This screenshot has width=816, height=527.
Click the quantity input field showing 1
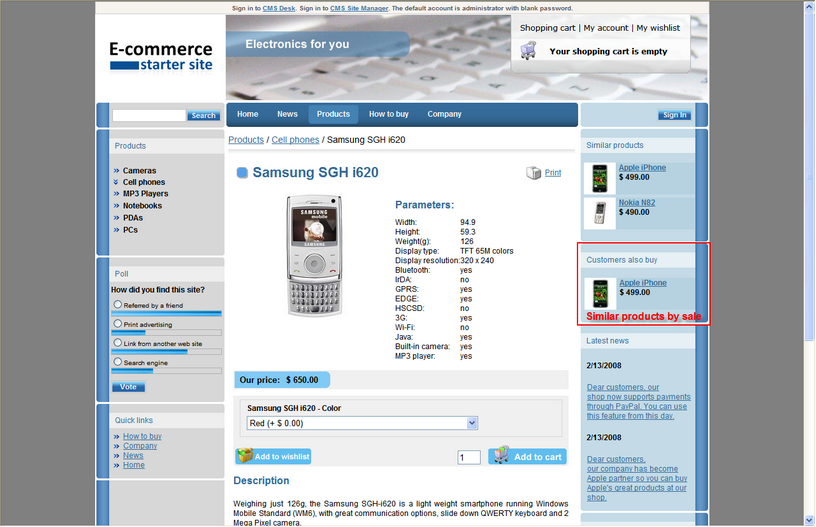(x=468, y=457)
